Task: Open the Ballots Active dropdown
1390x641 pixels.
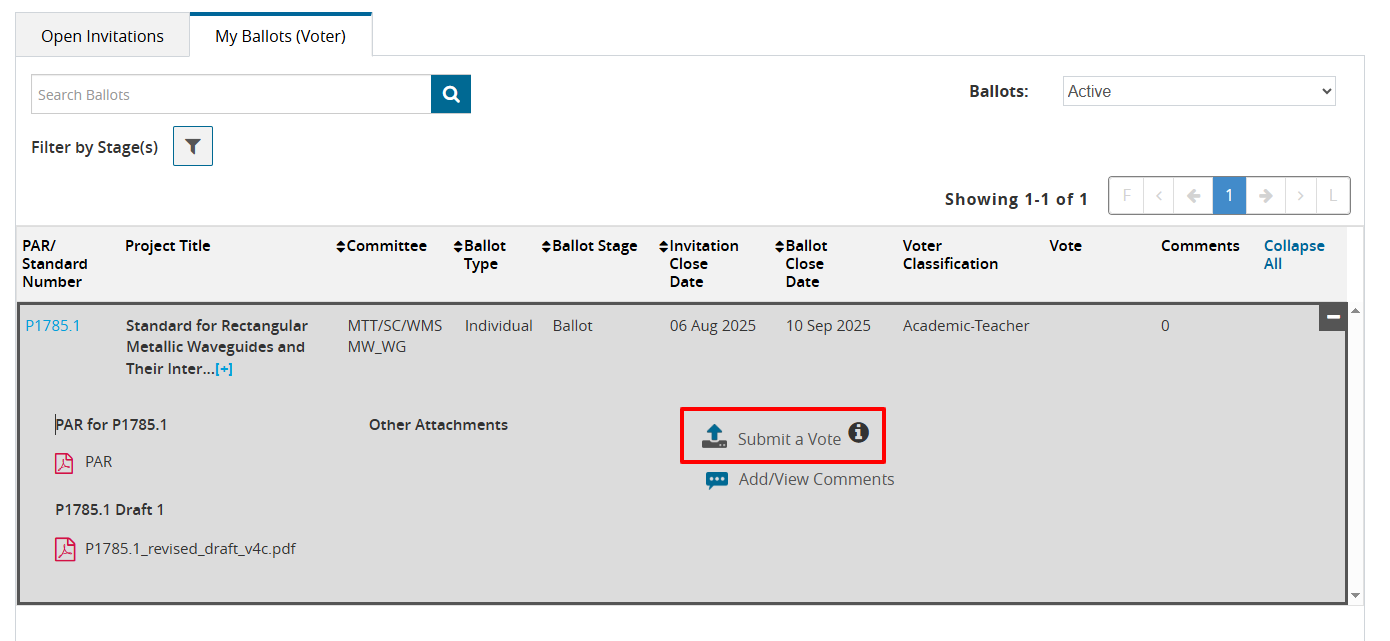Action: [1199, 91]
